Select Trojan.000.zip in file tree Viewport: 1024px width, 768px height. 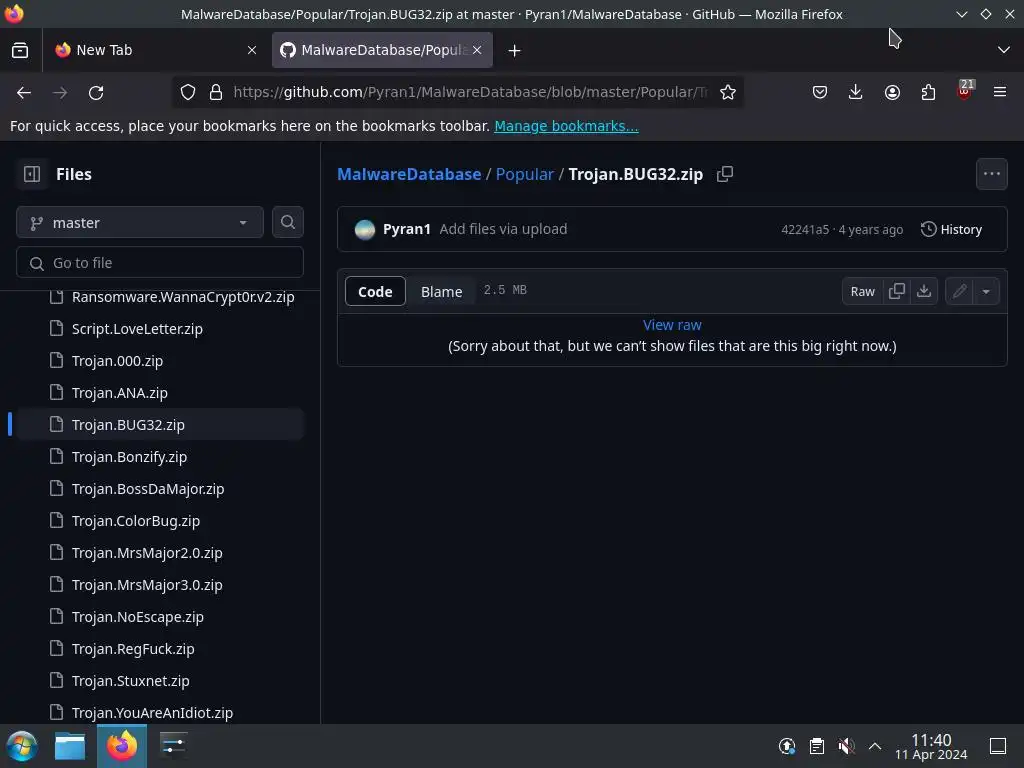(160, 360)
